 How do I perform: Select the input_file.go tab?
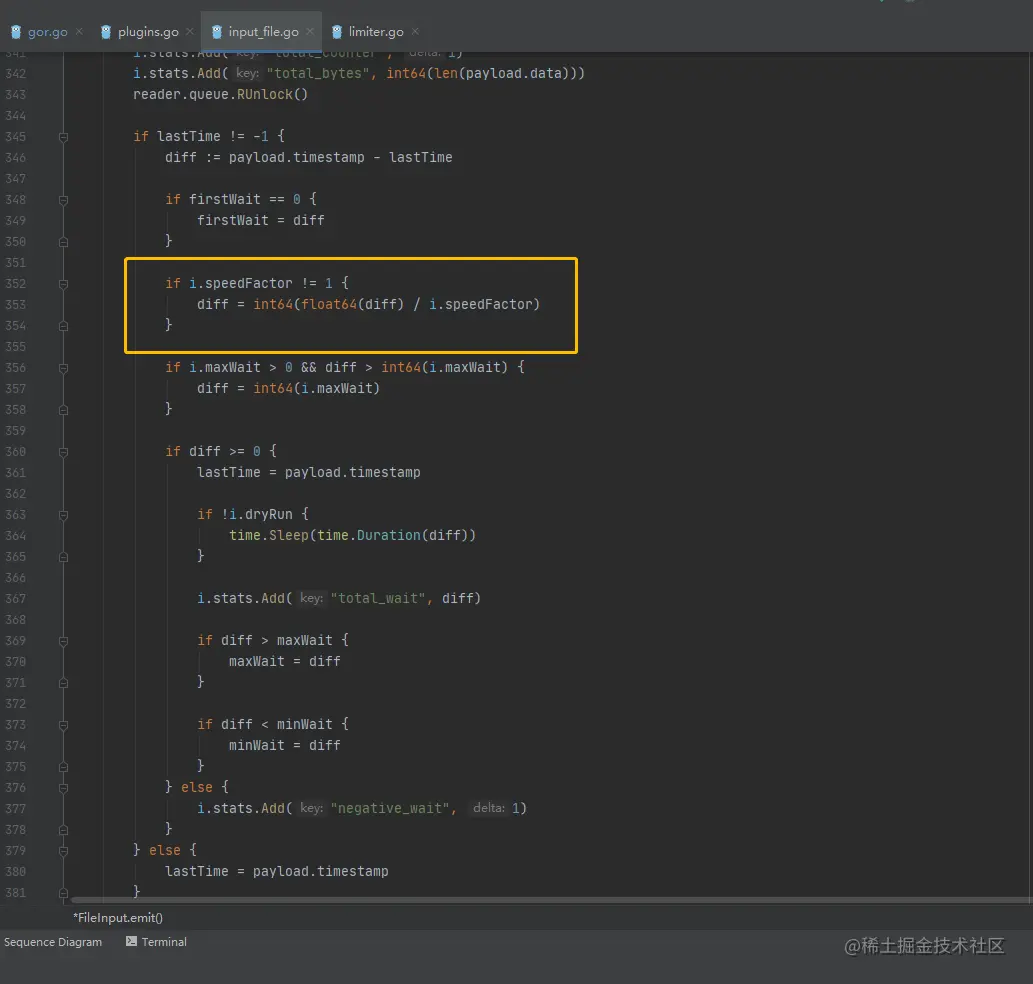264,32
